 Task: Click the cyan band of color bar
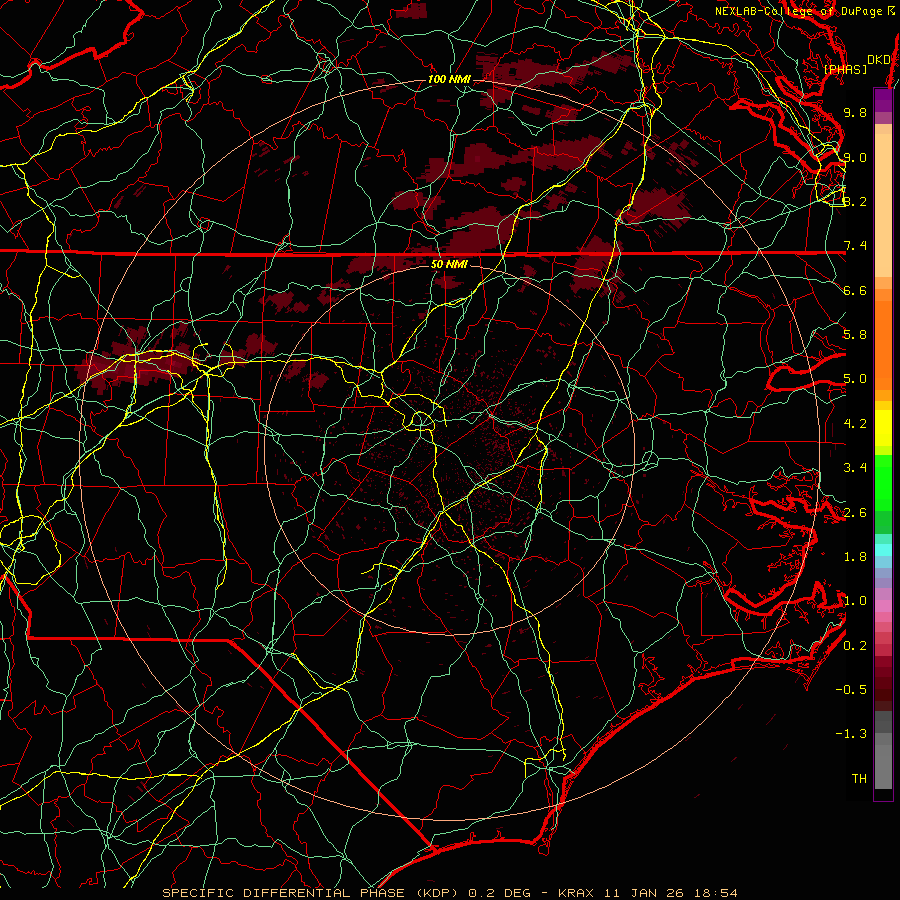pos(883,550)
